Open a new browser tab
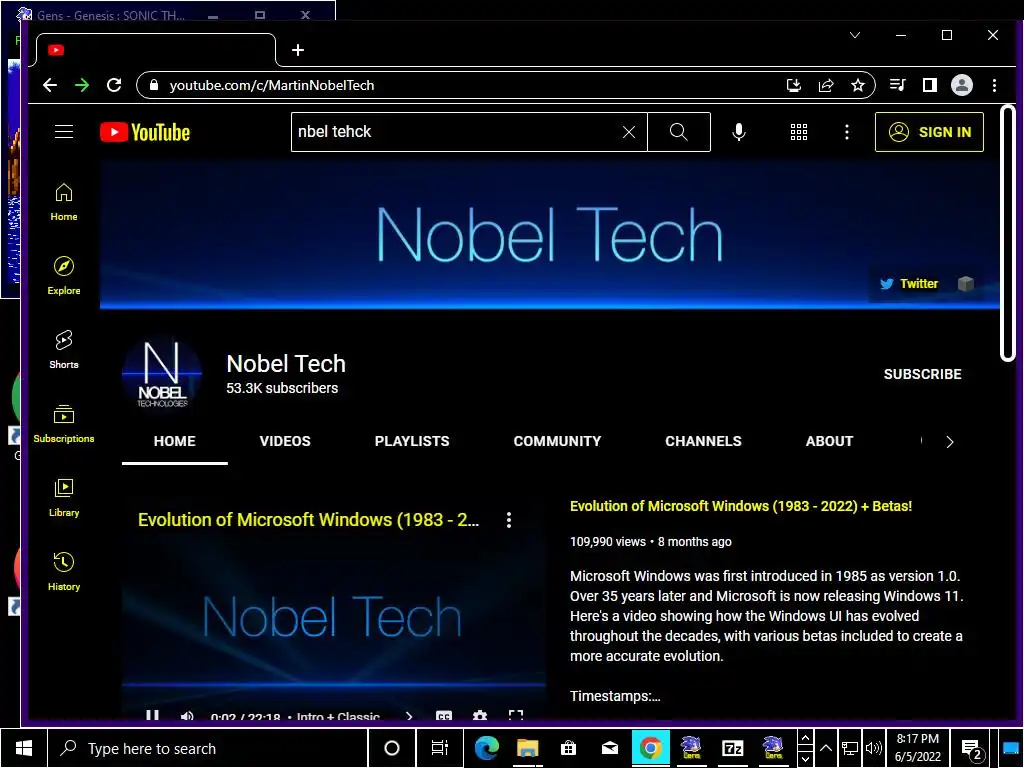 pyautogui.click(x=298, y=50)
